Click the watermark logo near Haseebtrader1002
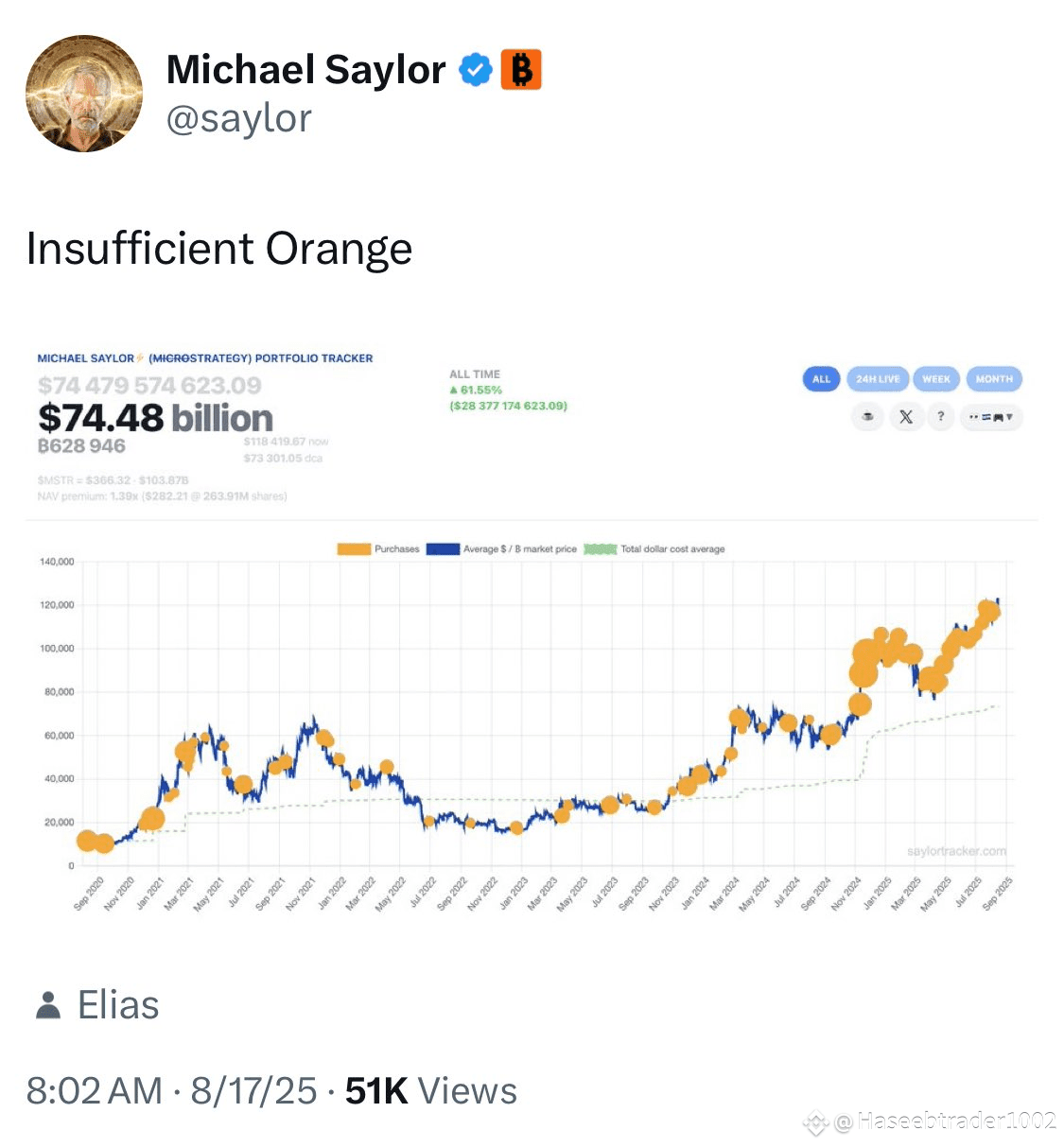Viewport: 1064px width, 1147px height. [816, 1122]
